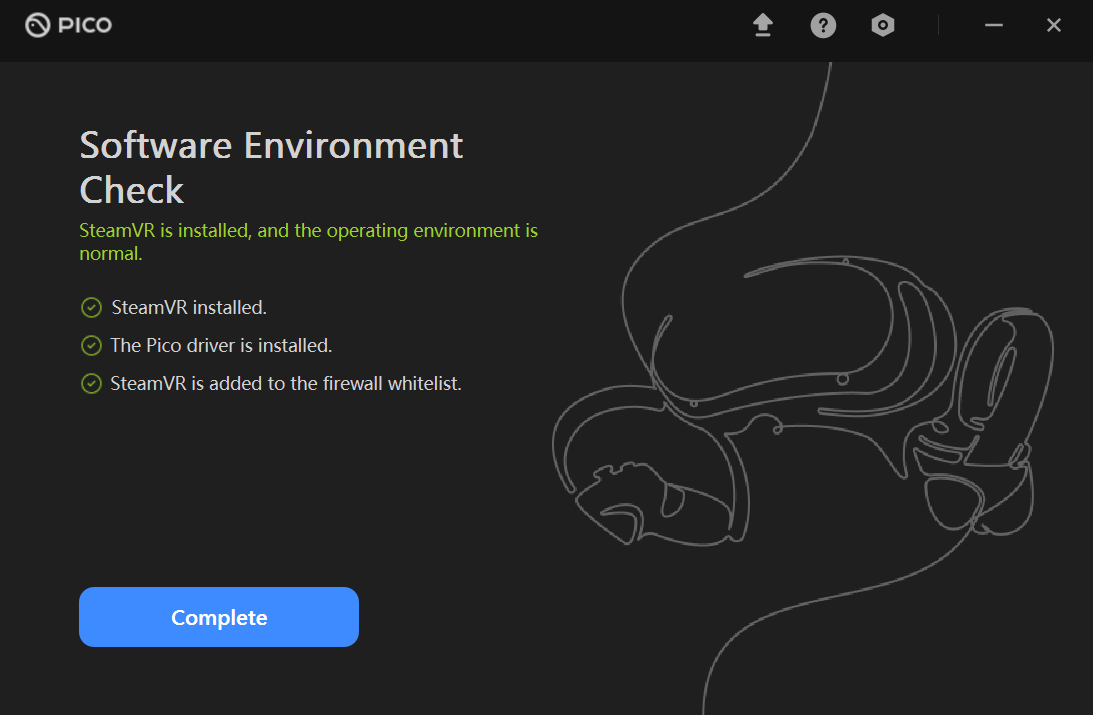This screenshot has height=715, width=1093.
Task: Click the check icon beside Pico driver installed
Action: [x=91, y=346]
